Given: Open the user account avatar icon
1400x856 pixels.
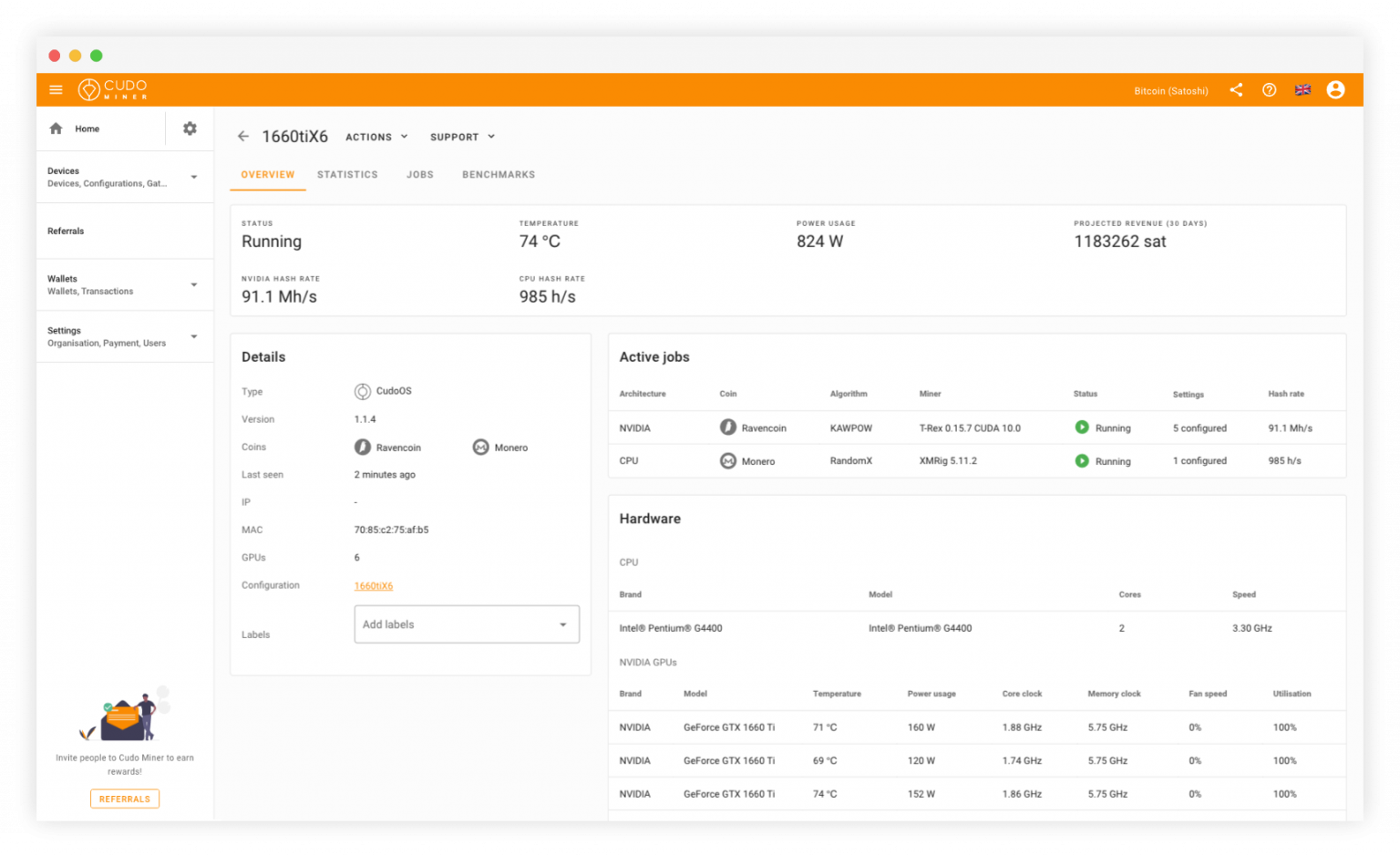Looking at the screenshot, I should tap(1335, 89).
